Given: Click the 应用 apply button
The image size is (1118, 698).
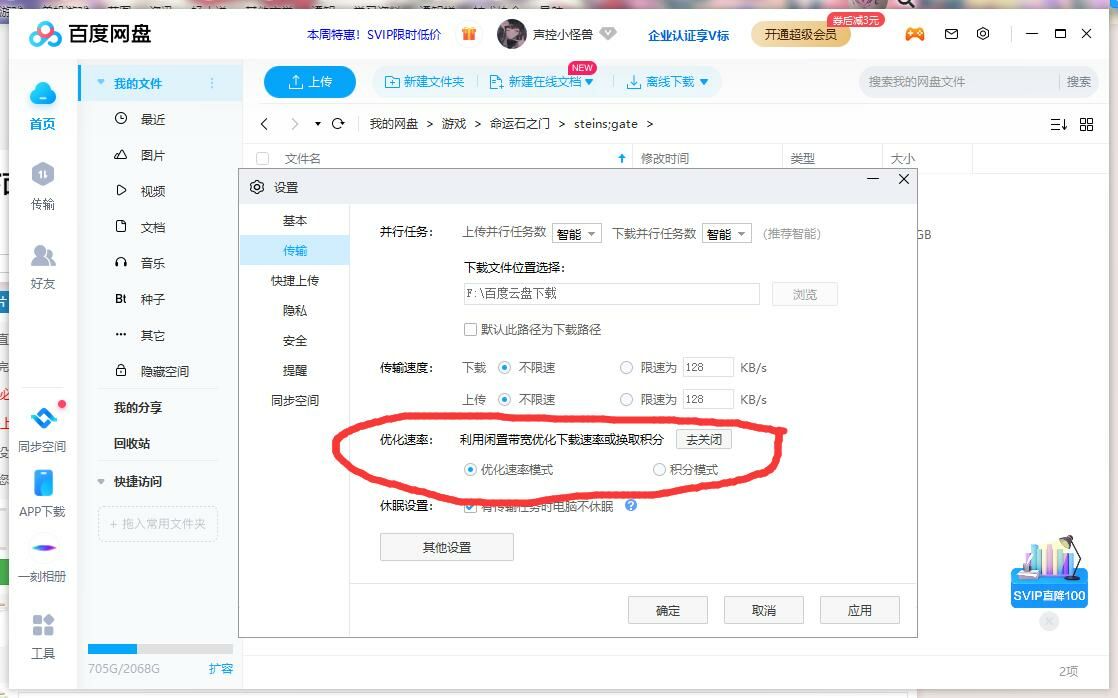Looking at the screenshot, I should click(x=859, y=610).
